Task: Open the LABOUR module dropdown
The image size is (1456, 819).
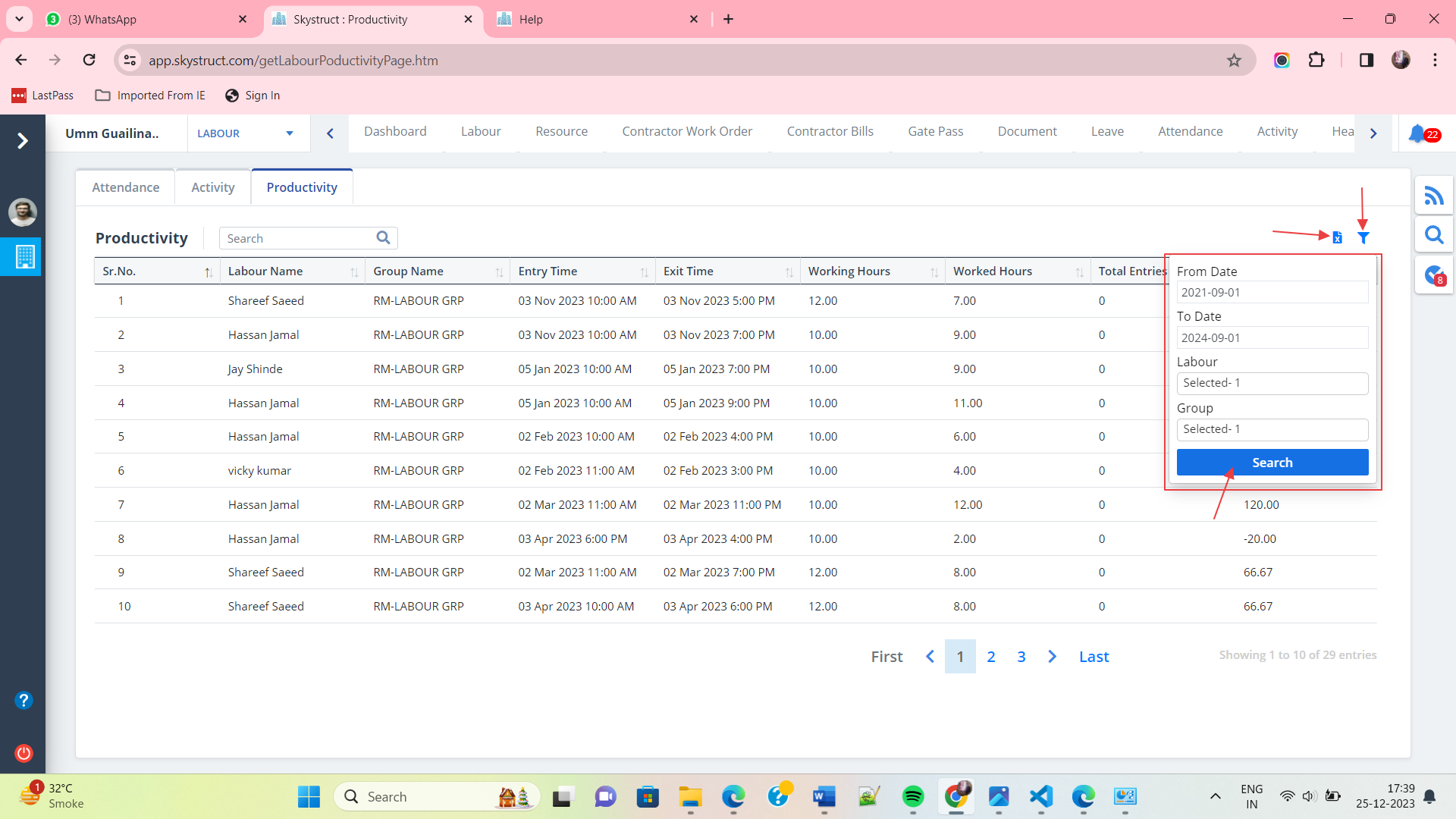Action: [245, 133]
